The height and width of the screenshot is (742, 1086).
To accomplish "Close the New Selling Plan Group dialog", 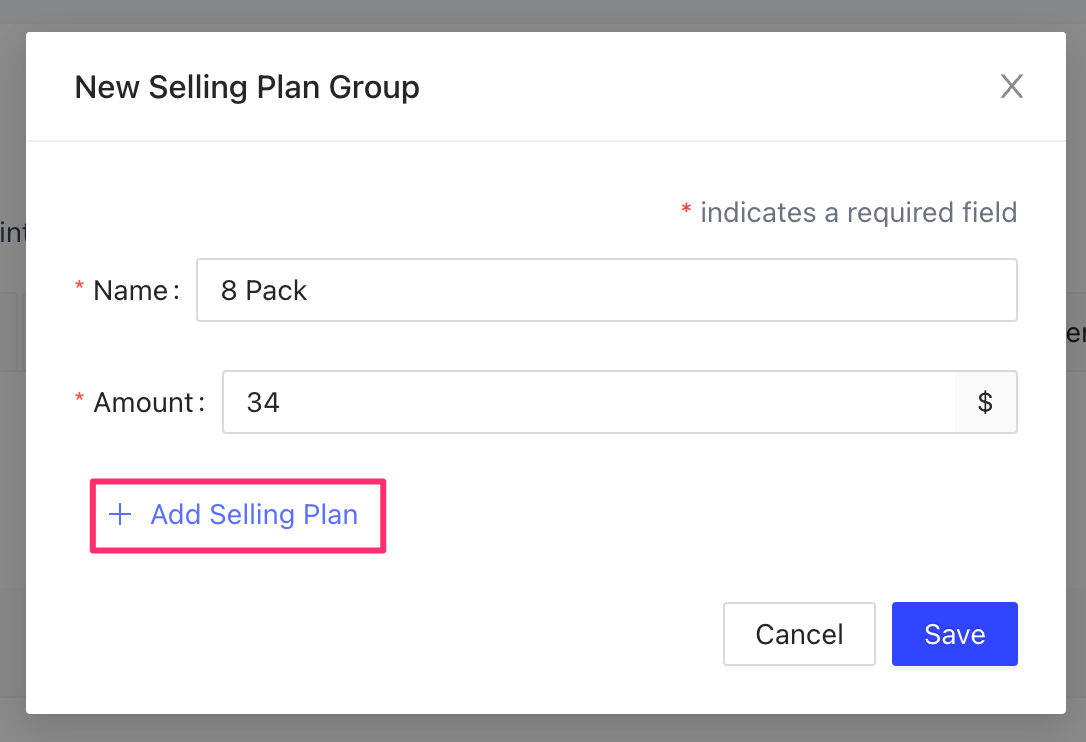I will coord(1012,87).
